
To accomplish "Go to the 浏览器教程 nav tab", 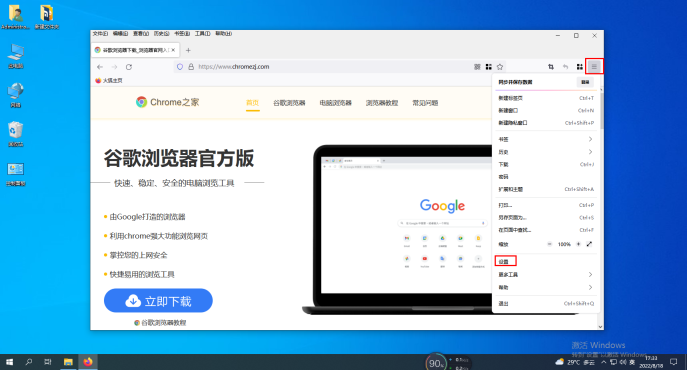I will [382, 103].
